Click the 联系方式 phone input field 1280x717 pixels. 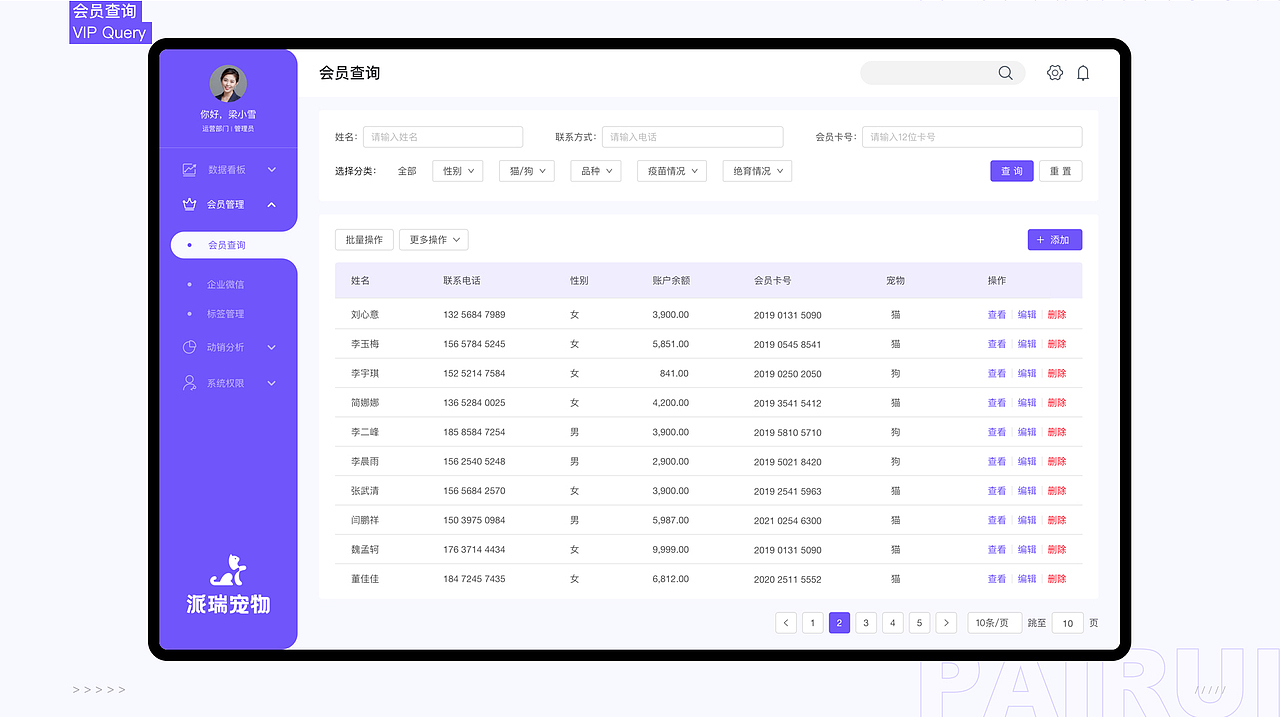(x=692, y=137)
